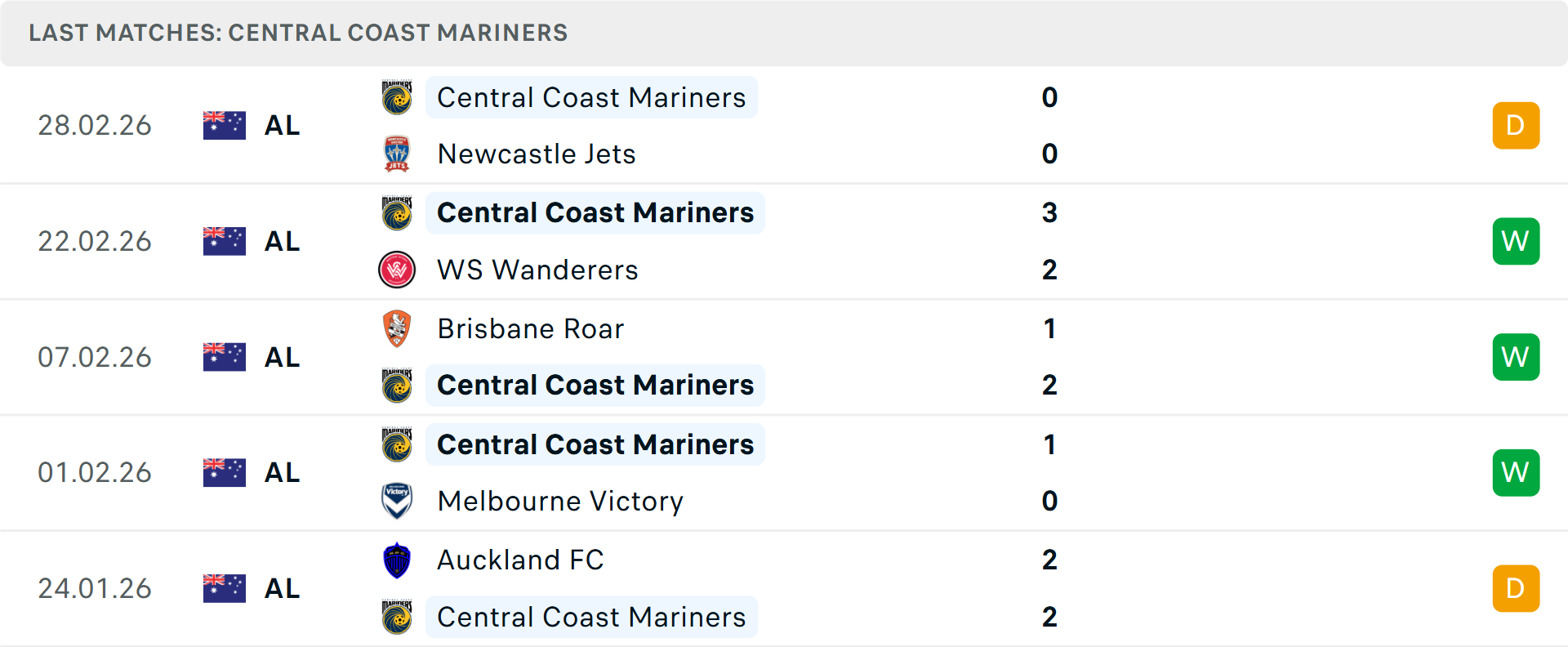This screenshot has height=647, width=1568.
Task: Open the Newcastle Jets team page
Action: 537,154
